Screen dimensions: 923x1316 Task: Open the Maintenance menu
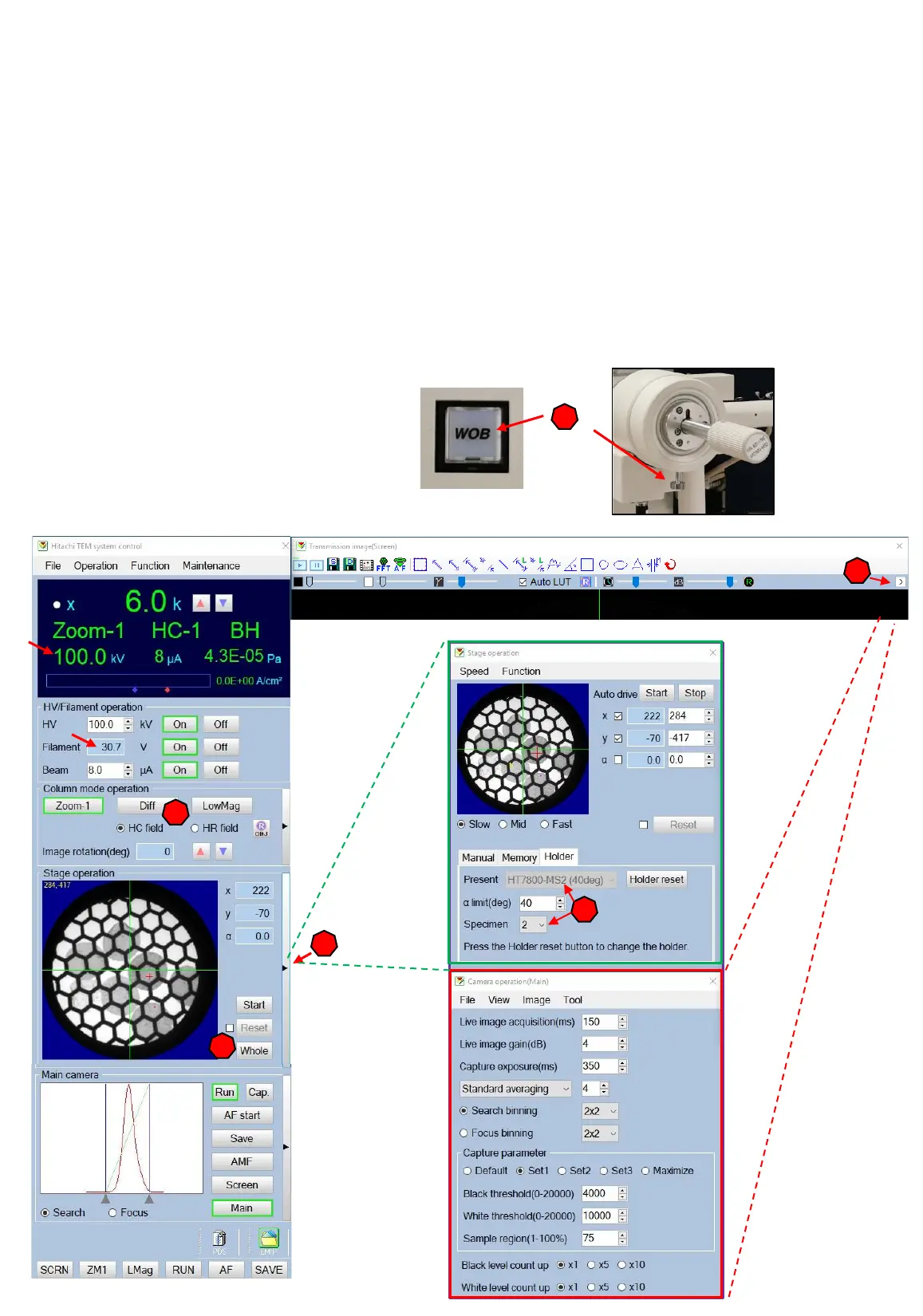pos(211,565)
